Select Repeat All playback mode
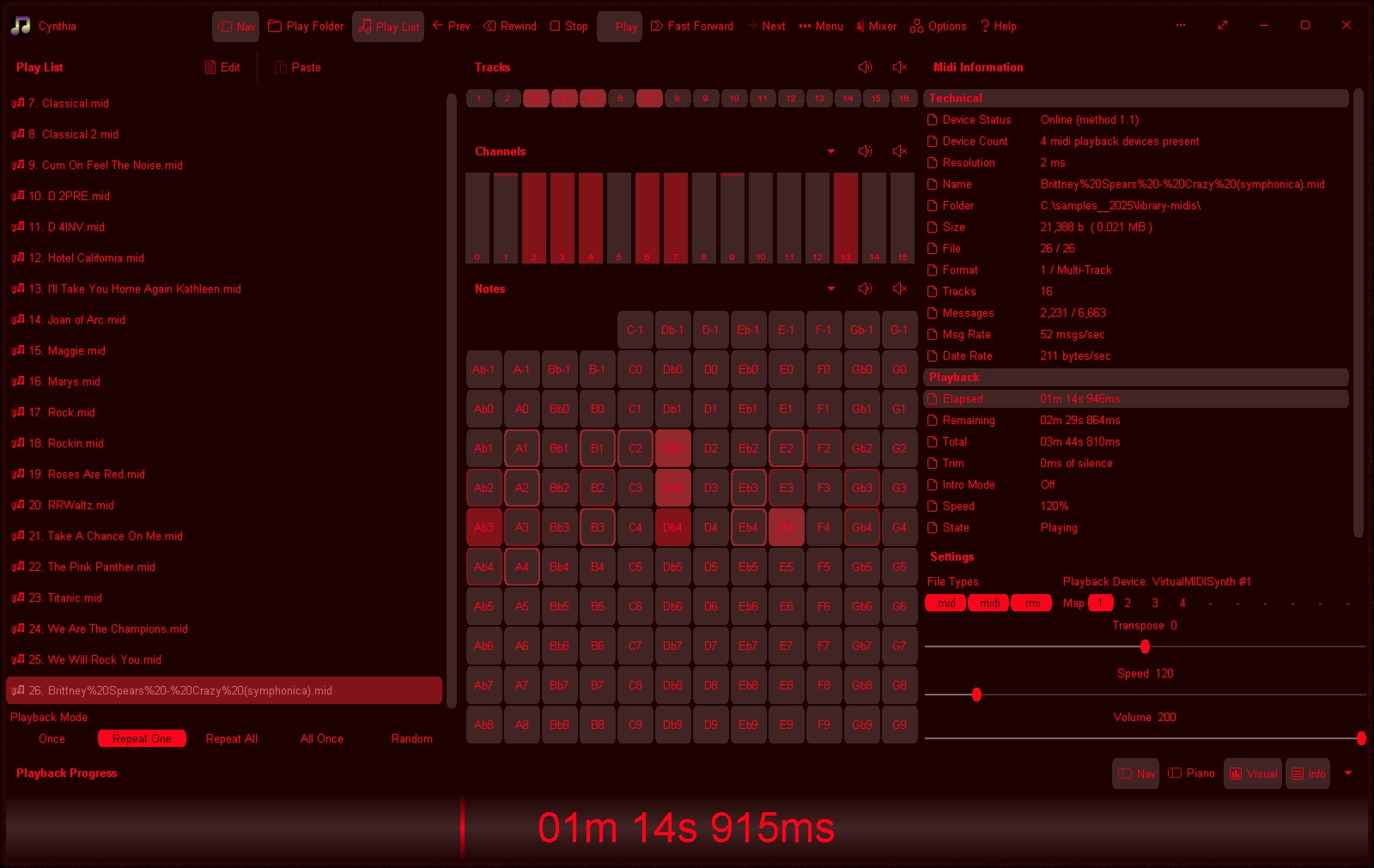The image size is (1374, 868). tap(232, 738)
